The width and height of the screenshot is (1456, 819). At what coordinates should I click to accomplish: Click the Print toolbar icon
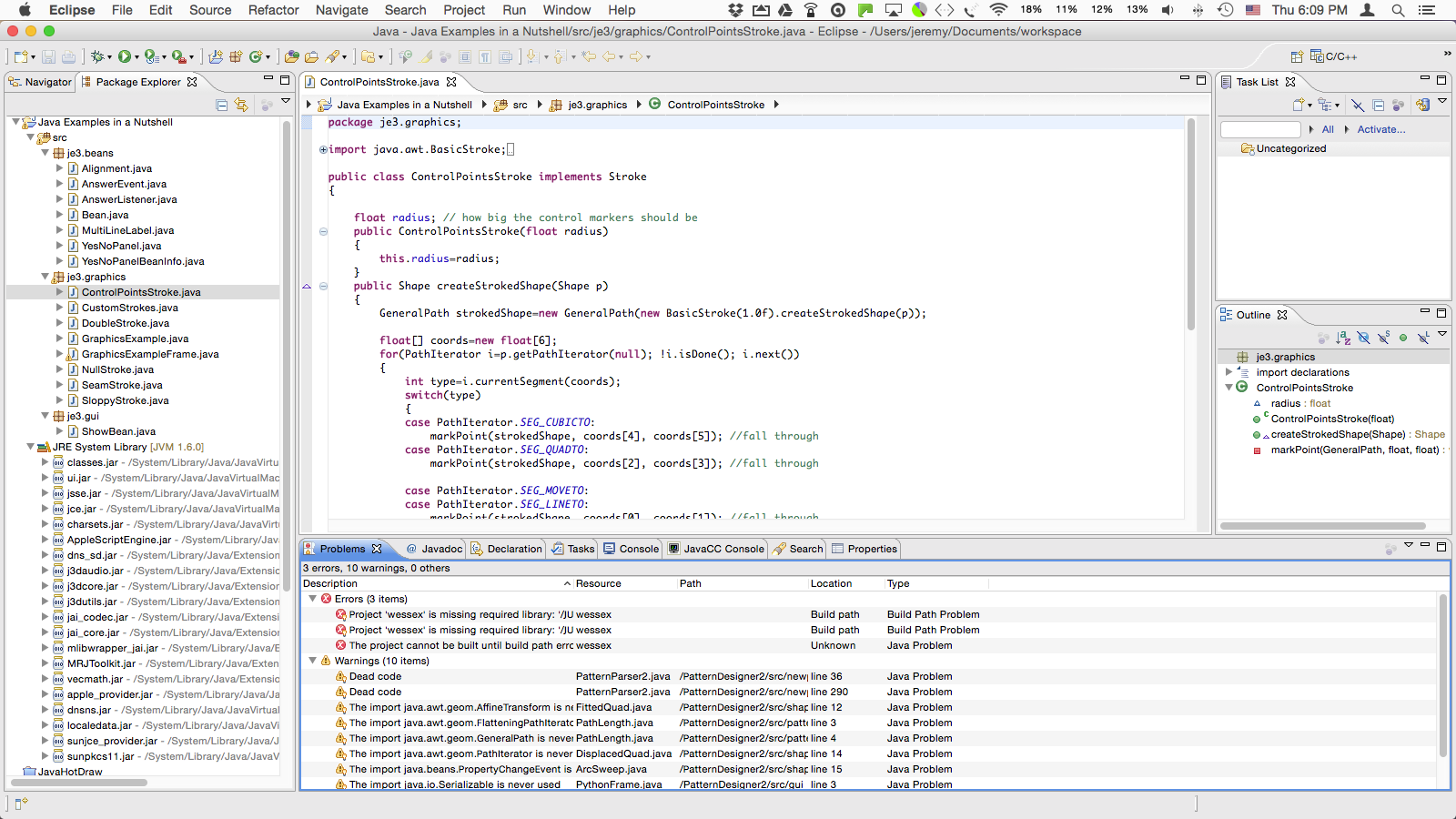pyautogui.click(x=68, y=56)
